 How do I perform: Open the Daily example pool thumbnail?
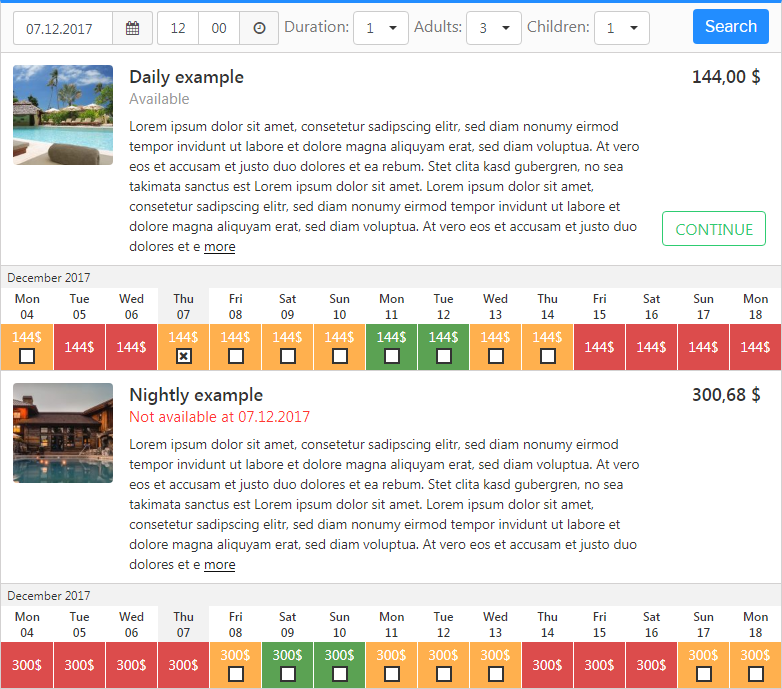tap(63, 115)
